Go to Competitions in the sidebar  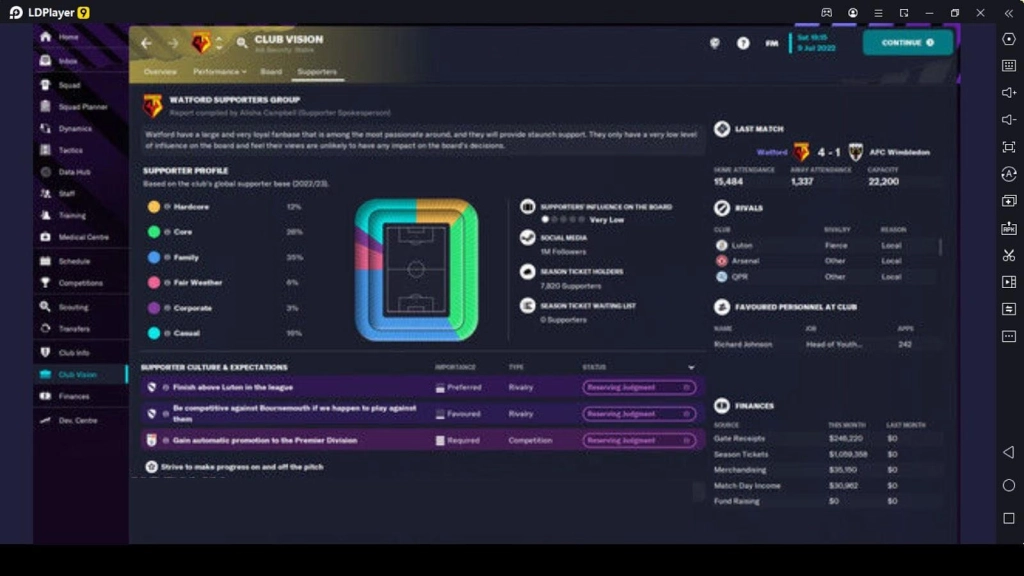click(x=80, y=283)
